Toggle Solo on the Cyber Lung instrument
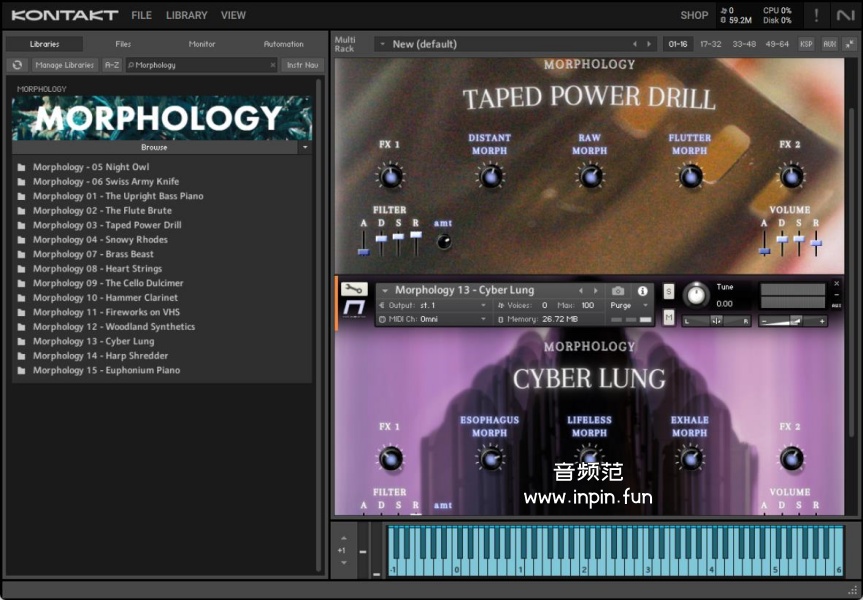The image size is (863, 600). pyautogui.click(x=669, y=291)
